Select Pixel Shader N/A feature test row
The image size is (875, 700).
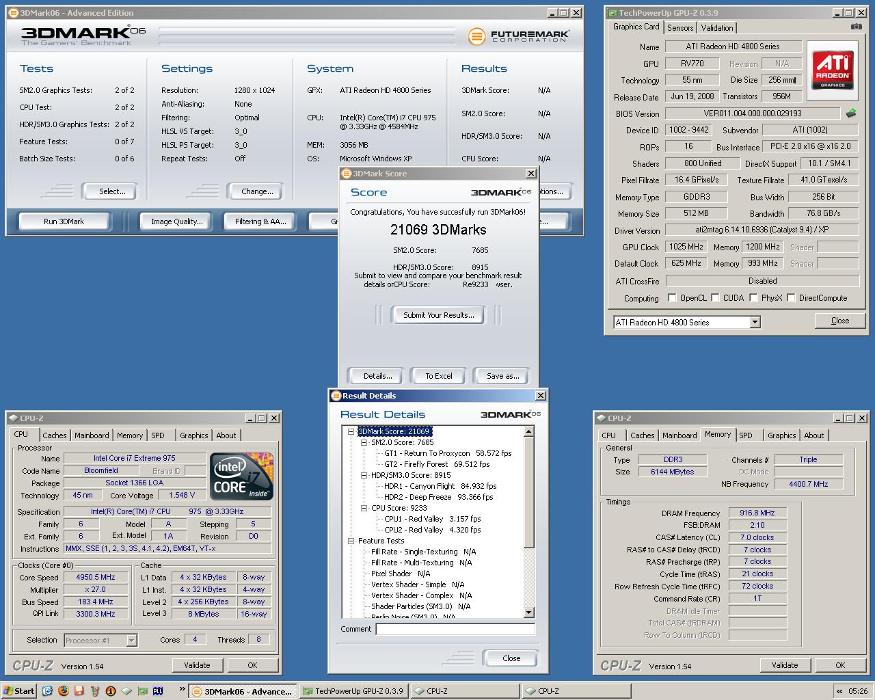point(401,573)
